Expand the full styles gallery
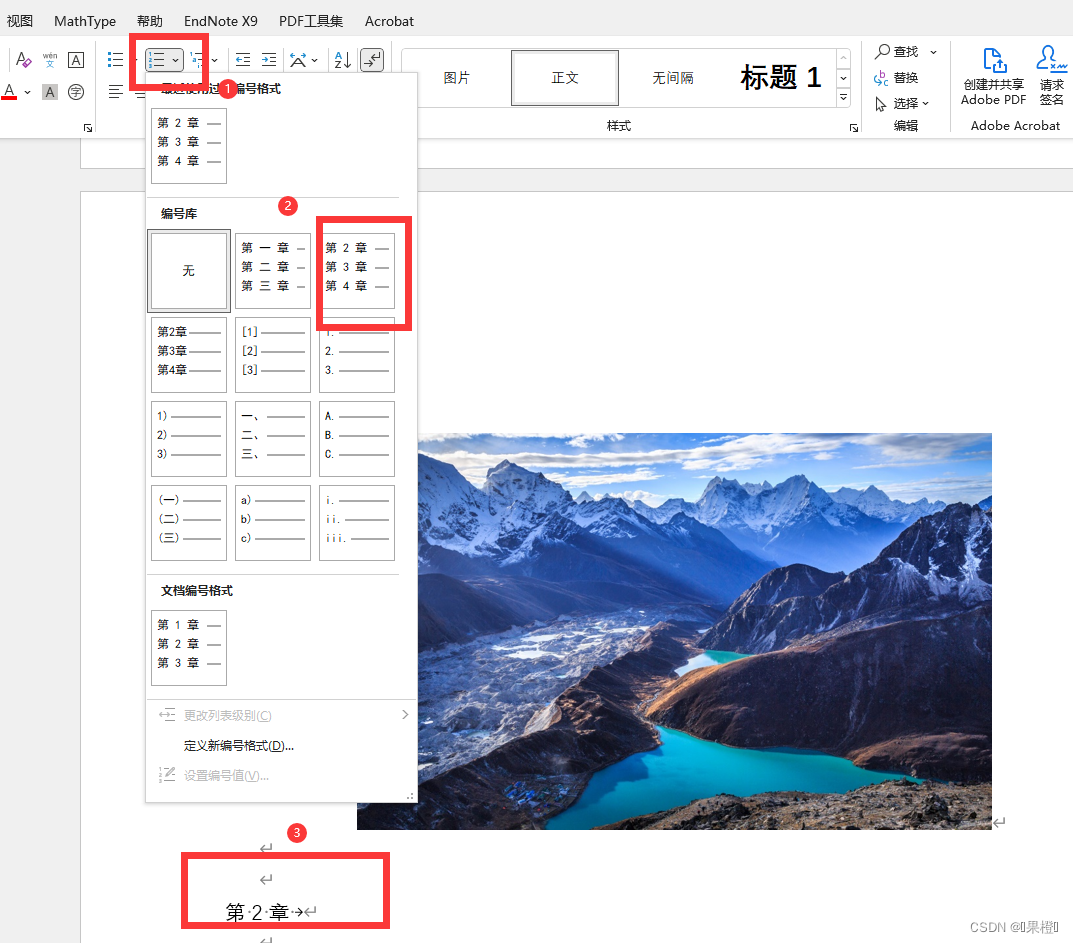The height and width of the screenshot is (943, 1073). (x=843, y=97)
